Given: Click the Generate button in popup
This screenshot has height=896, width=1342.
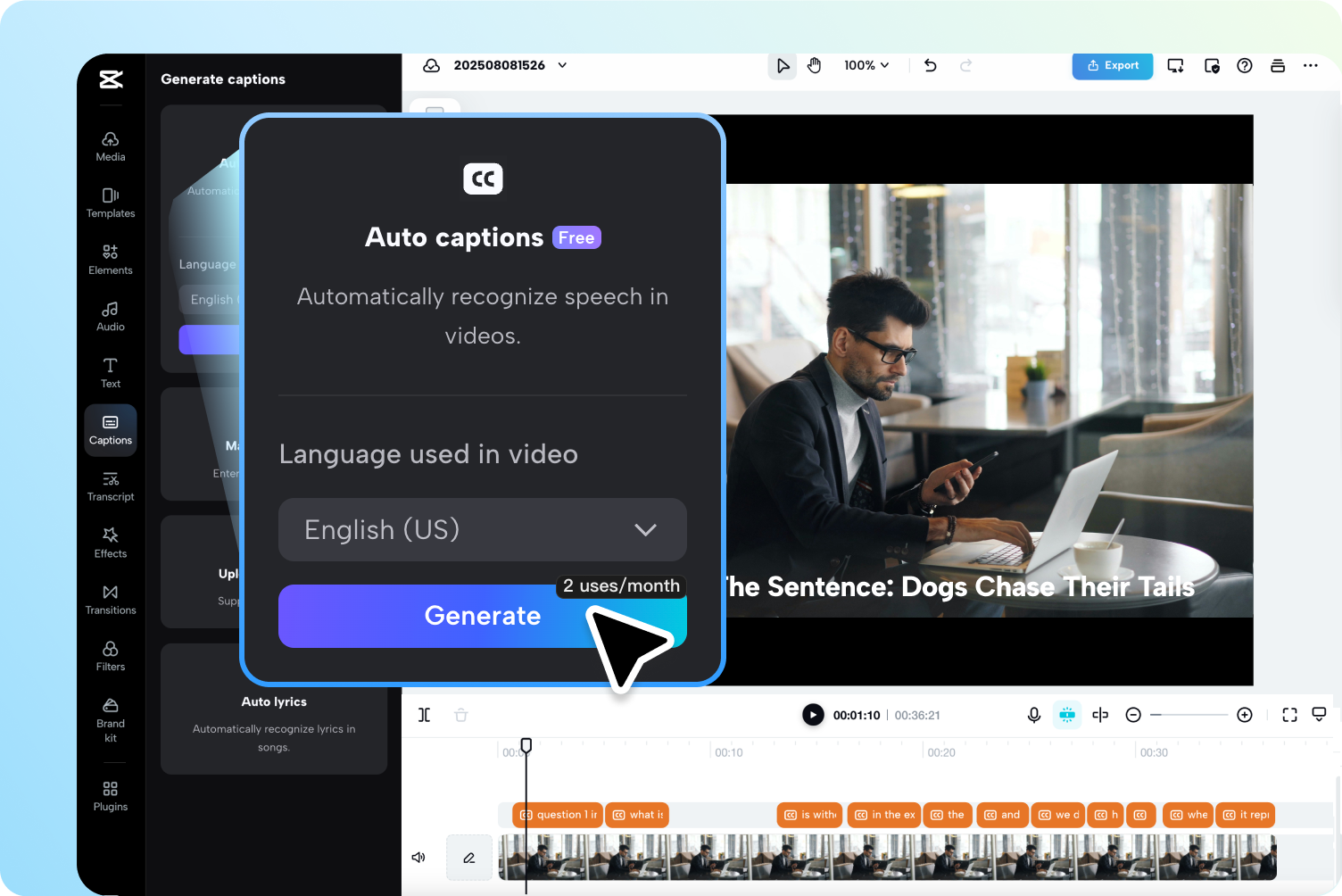Looking at the screenshot, I should 483,616.
